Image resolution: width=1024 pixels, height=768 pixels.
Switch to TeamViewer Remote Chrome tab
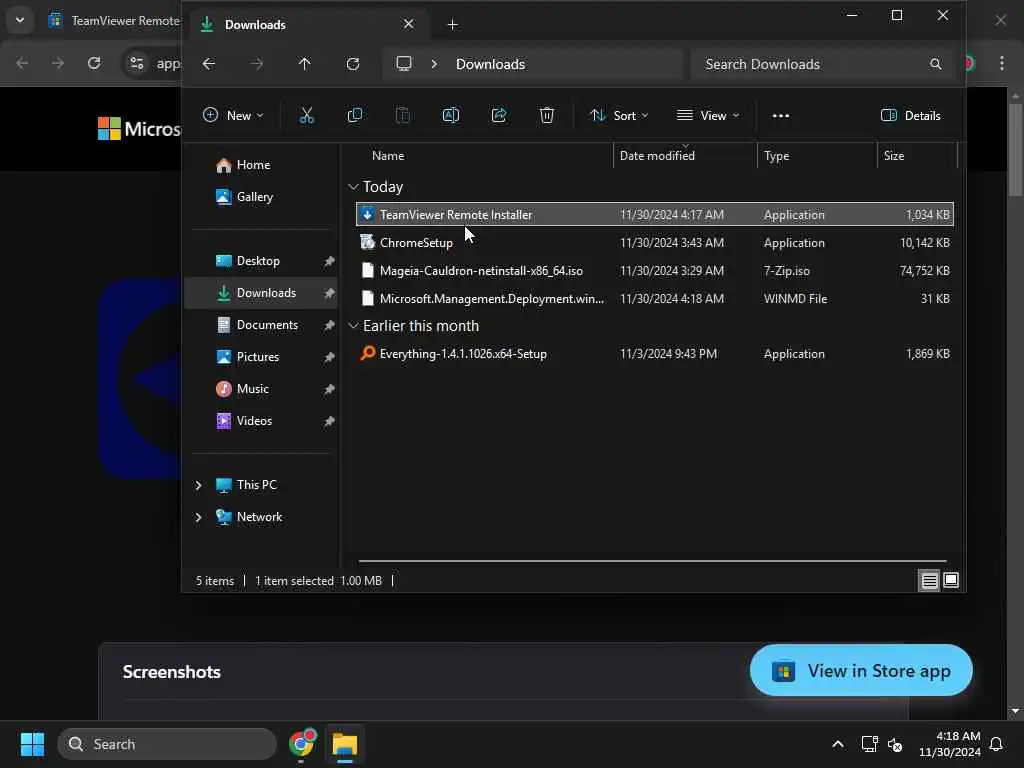114,21
